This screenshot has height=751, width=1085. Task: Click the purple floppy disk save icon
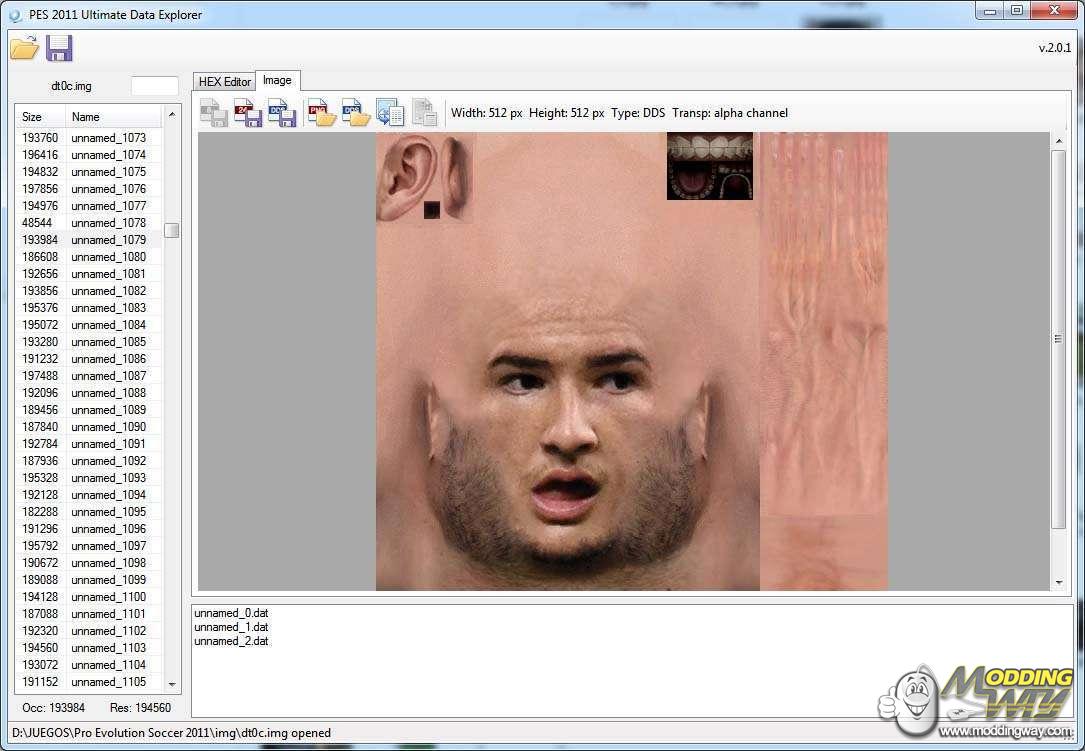click(60, 47)
